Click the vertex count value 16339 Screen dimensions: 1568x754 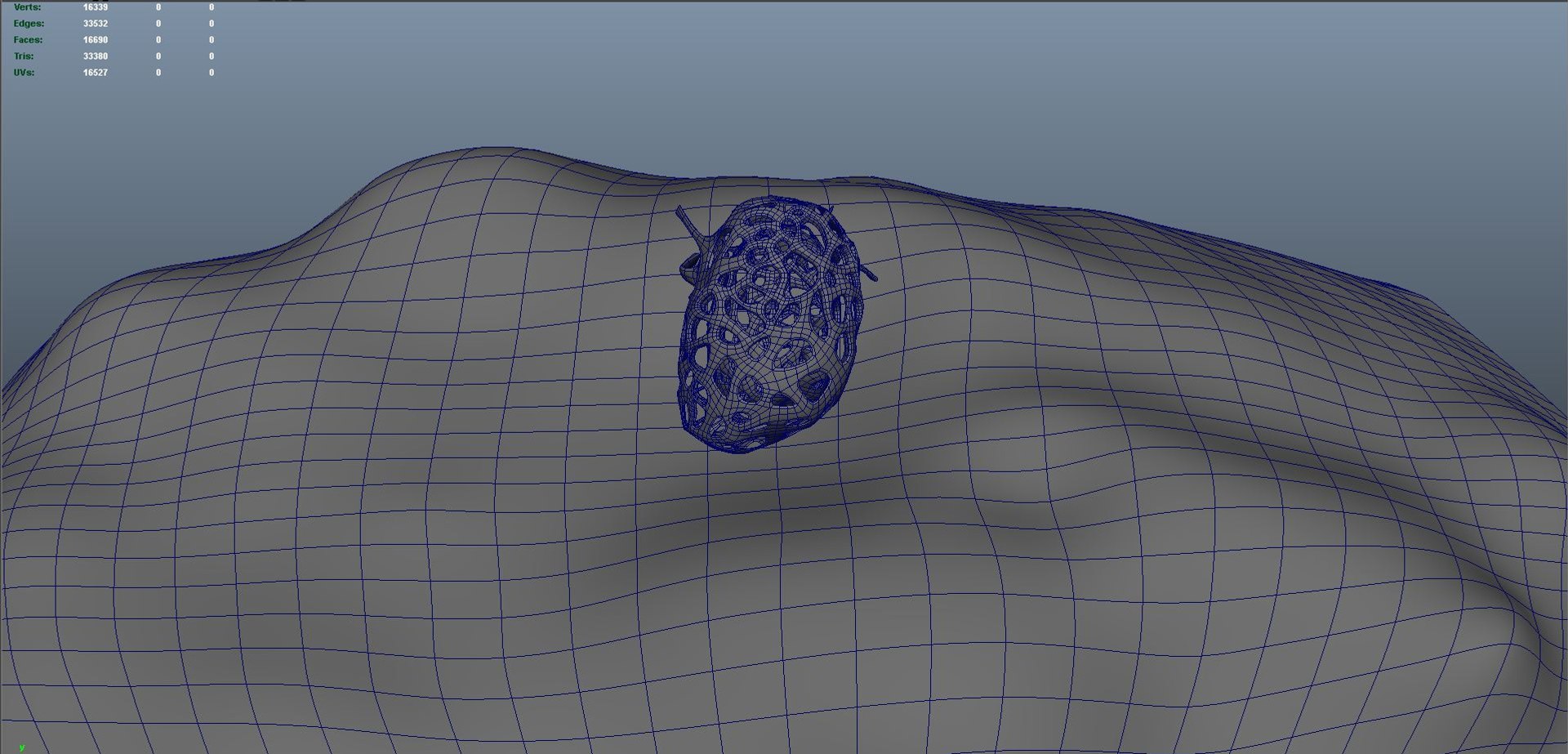click(x=96, y=7)
